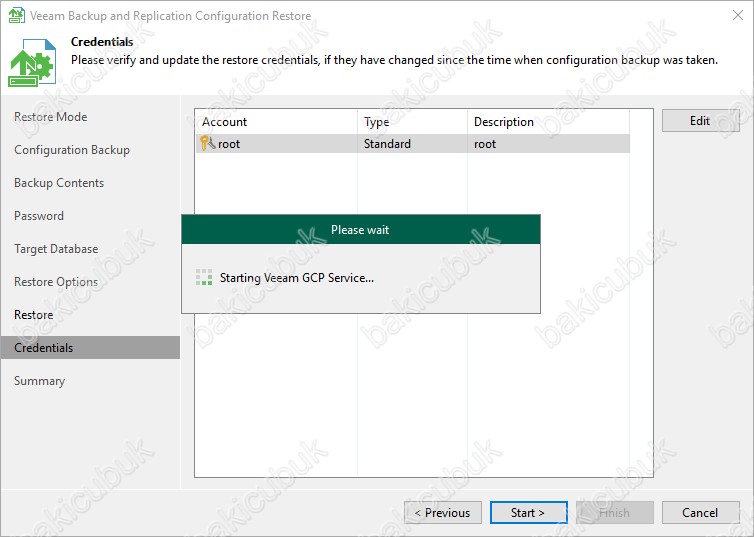Click the key icon beside root account
Screen dimensions: 754x537
coord(207,143)
